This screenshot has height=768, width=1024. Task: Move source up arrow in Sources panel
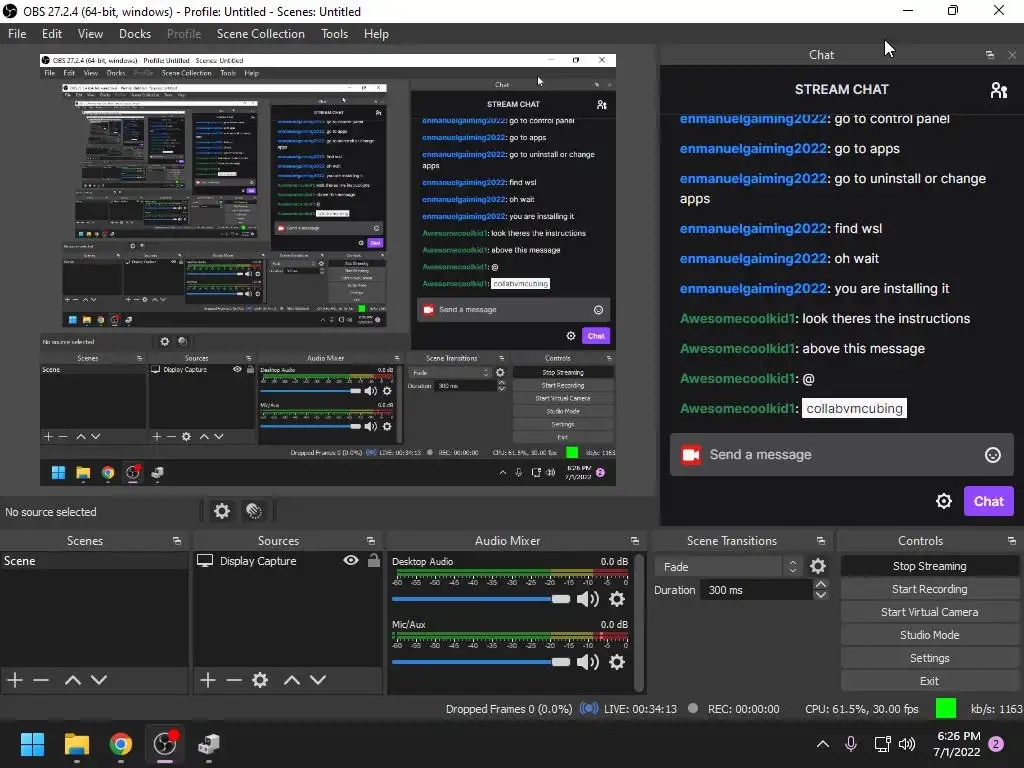291,680
